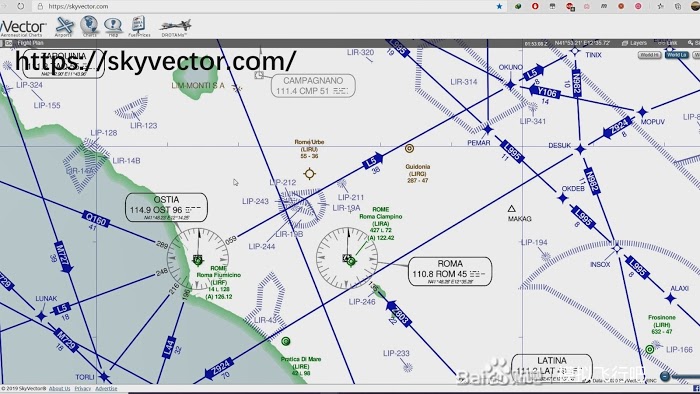Click the Facebook icon in footer

(696, 389)
